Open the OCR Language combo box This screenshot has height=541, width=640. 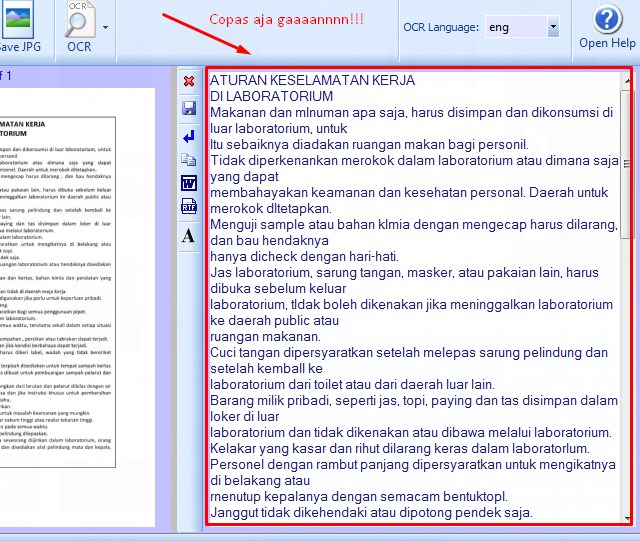click(x=522, y=27)
